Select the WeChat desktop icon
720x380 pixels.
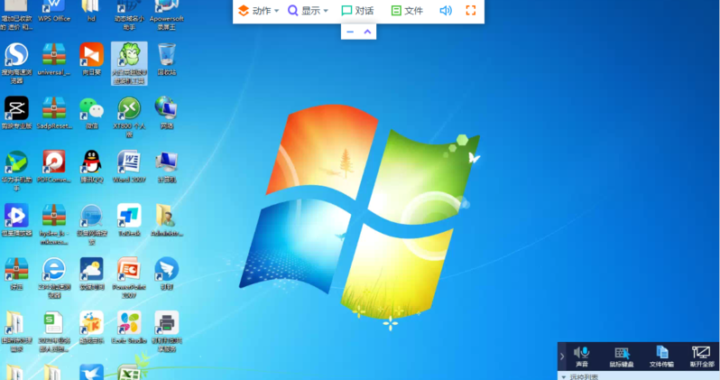point(91,112)
